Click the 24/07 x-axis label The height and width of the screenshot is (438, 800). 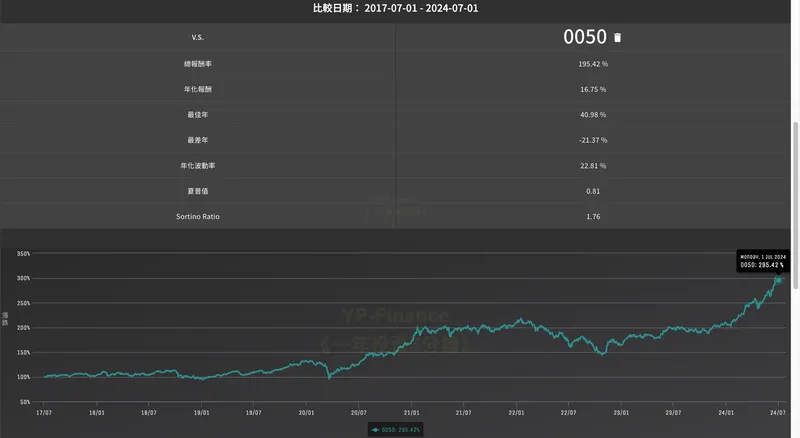[778, 412]
